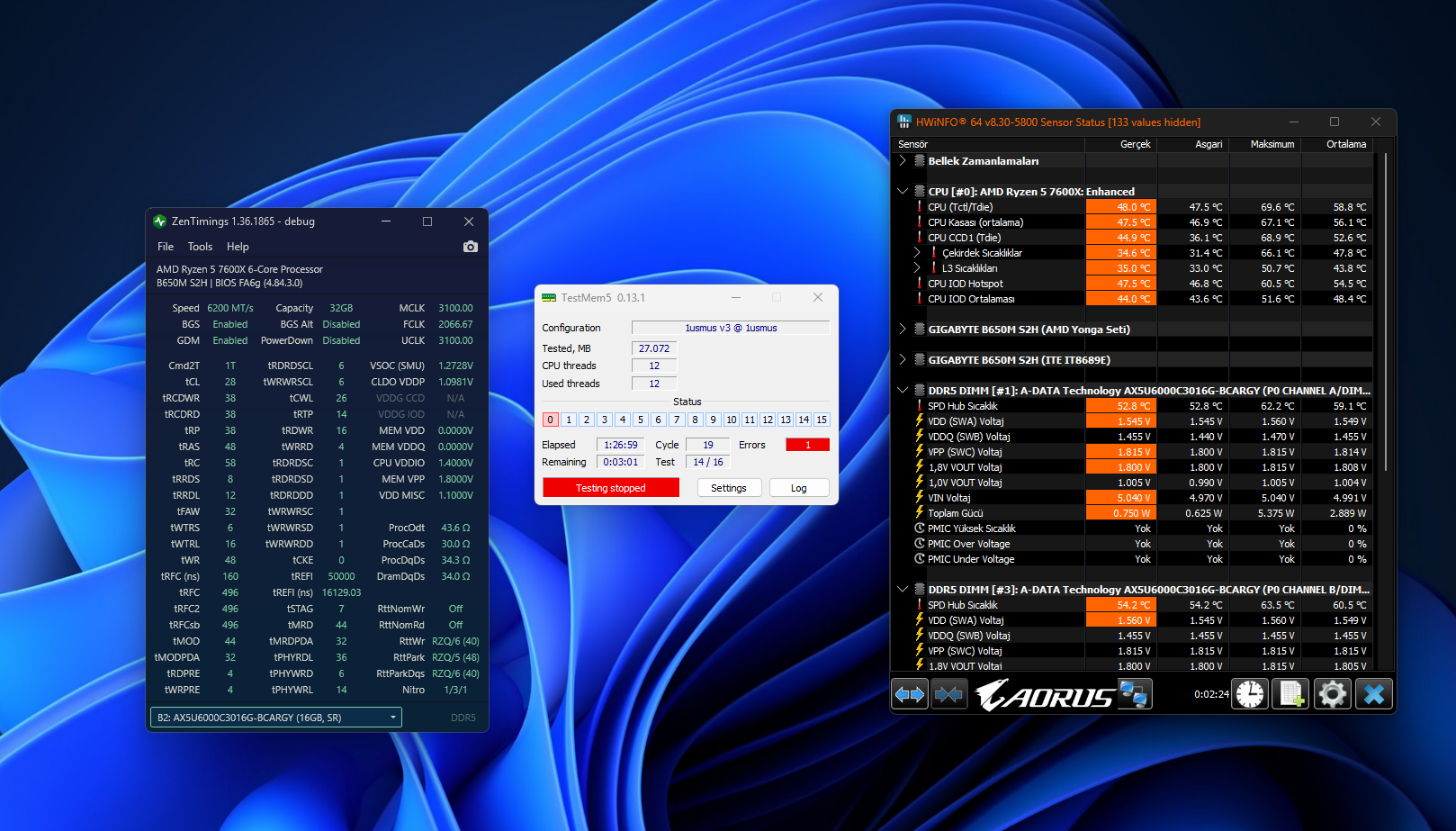Open the Tools menu in ZenTimings
This screenshot has width=1456, height=831.
[200, 247]
